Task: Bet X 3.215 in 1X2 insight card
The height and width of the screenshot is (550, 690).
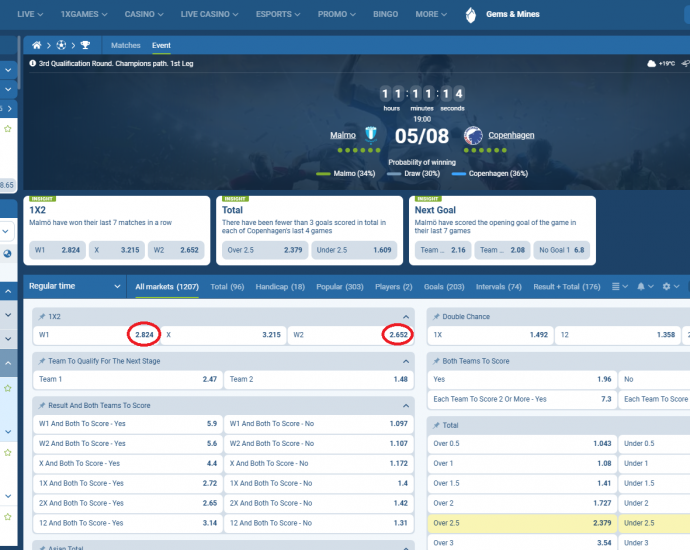Action: 117,250
